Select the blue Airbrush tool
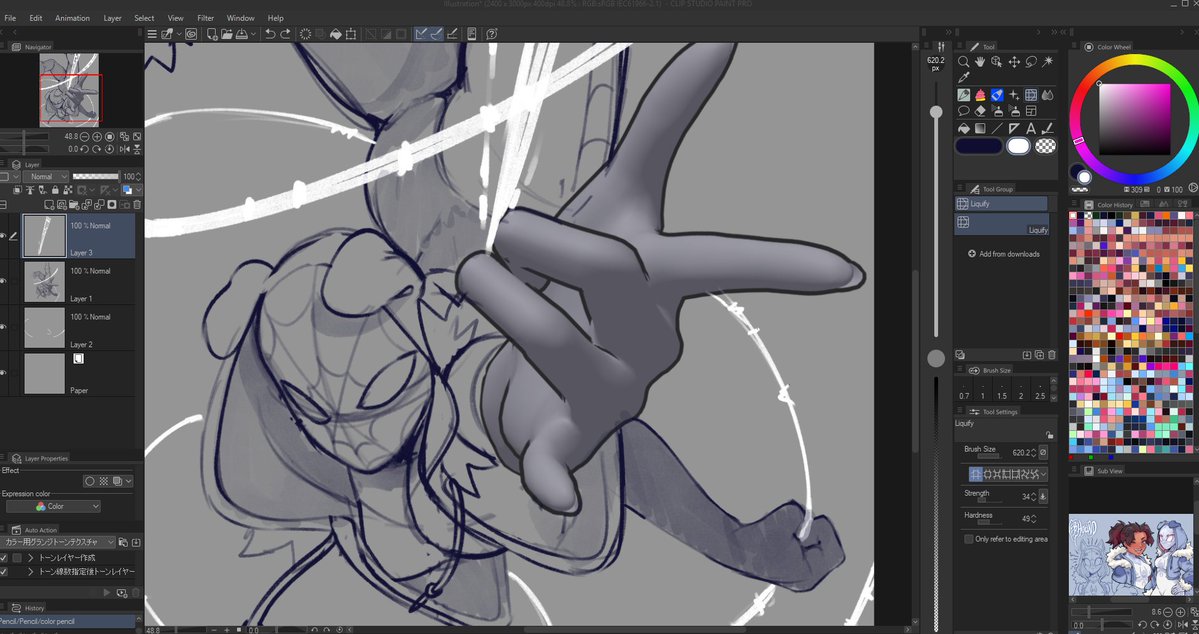This screenshot has height=634, width=1199. [x=997, y=96]
